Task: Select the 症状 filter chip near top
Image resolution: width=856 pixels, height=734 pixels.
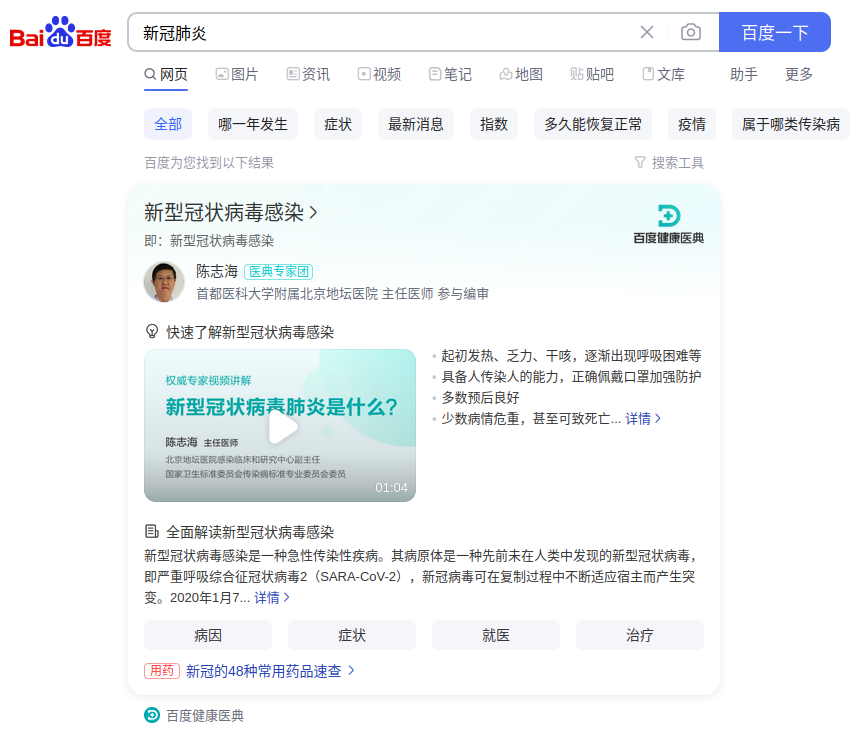Action: 338,124
